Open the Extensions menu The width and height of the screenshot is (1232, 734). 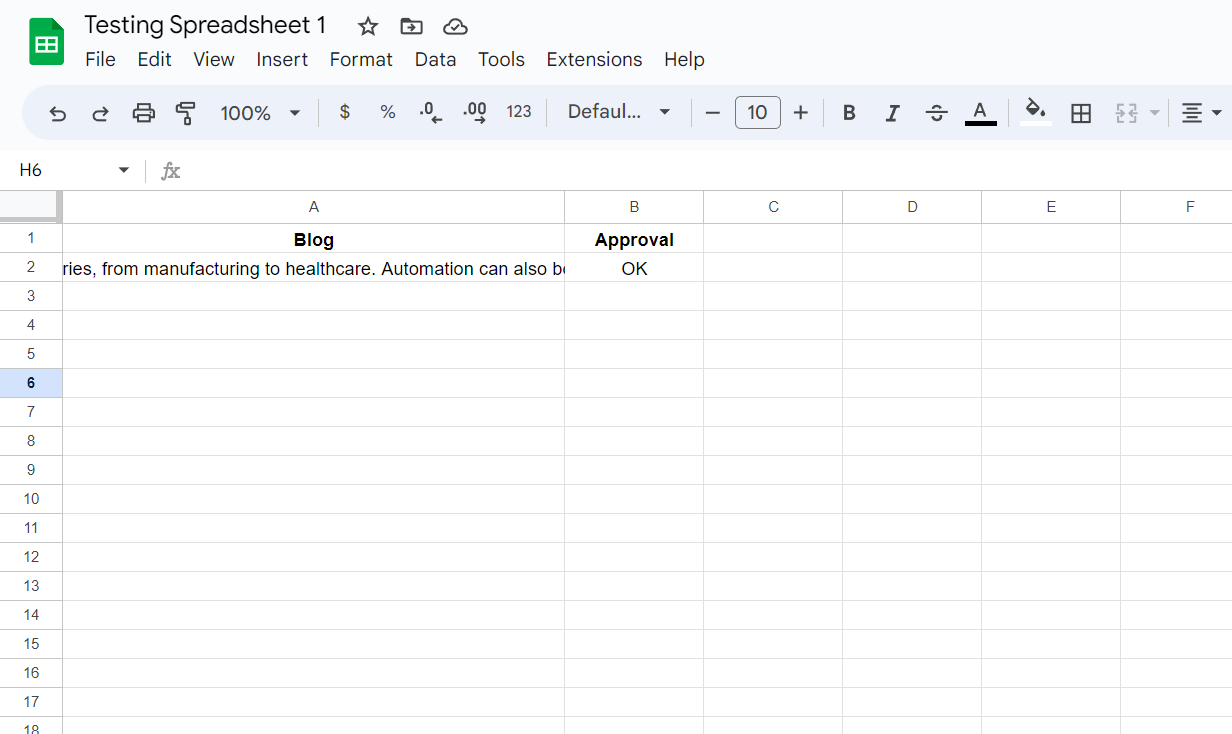tap(594, 60)
